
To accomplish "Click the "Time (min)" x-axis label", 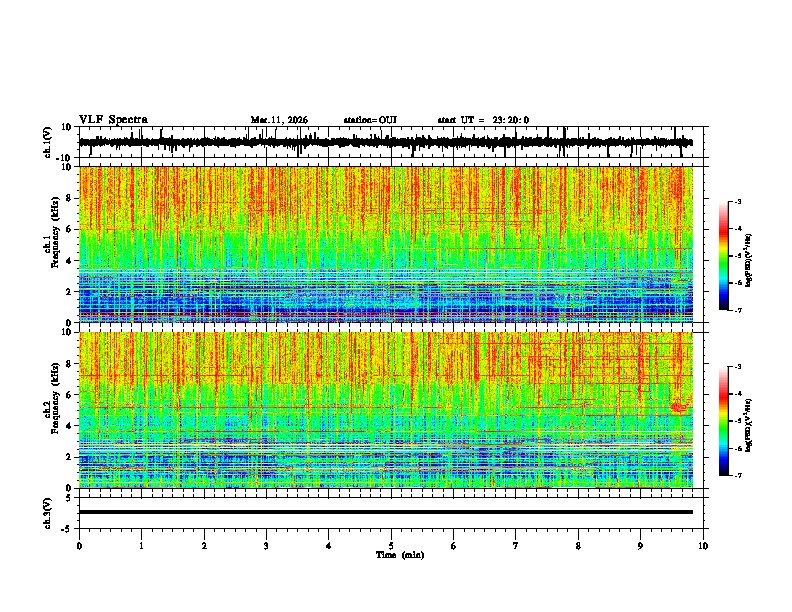I will pyautogui.click(x=400, y=555).
